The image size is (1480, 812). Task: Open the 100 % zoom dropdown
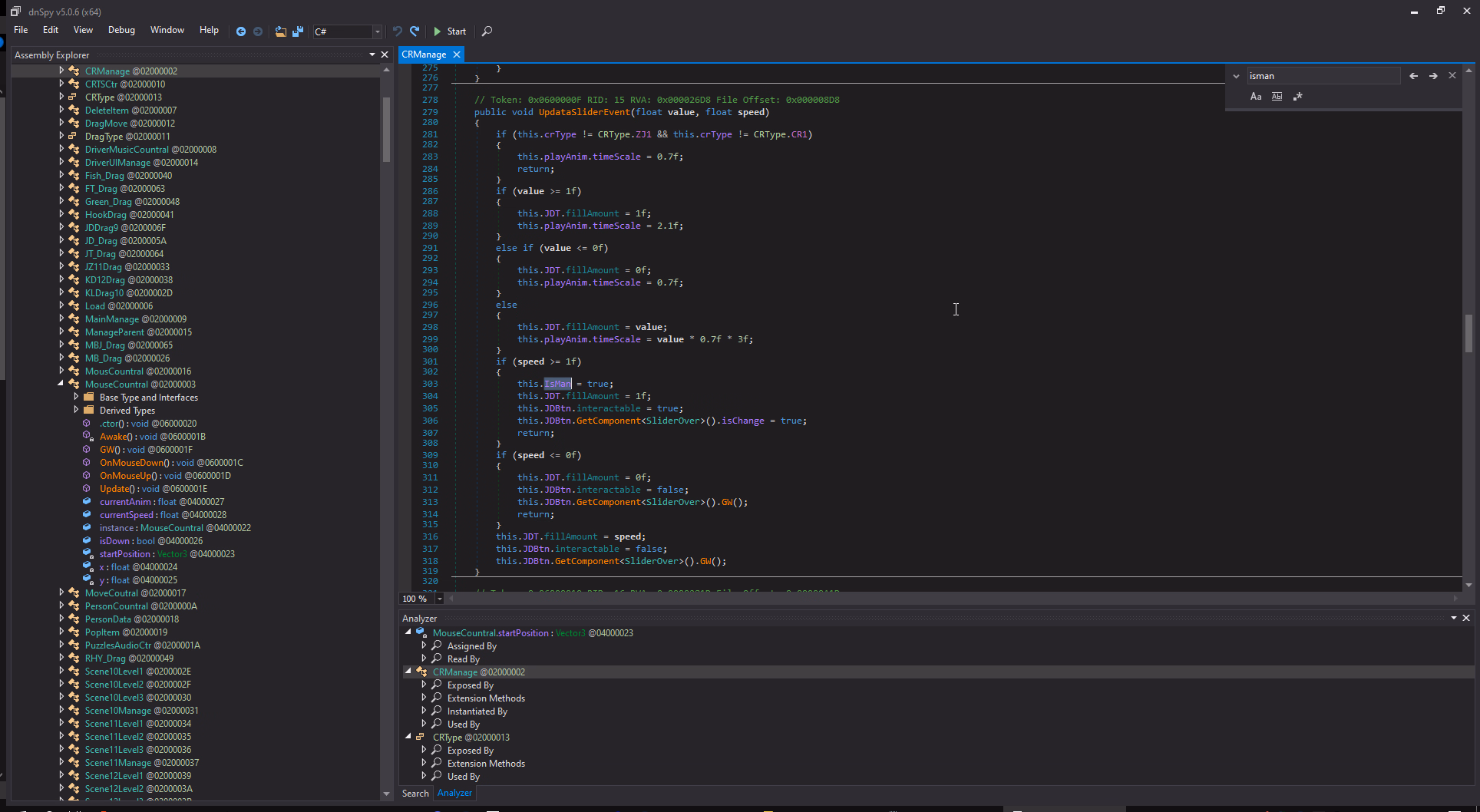(440, 599)
